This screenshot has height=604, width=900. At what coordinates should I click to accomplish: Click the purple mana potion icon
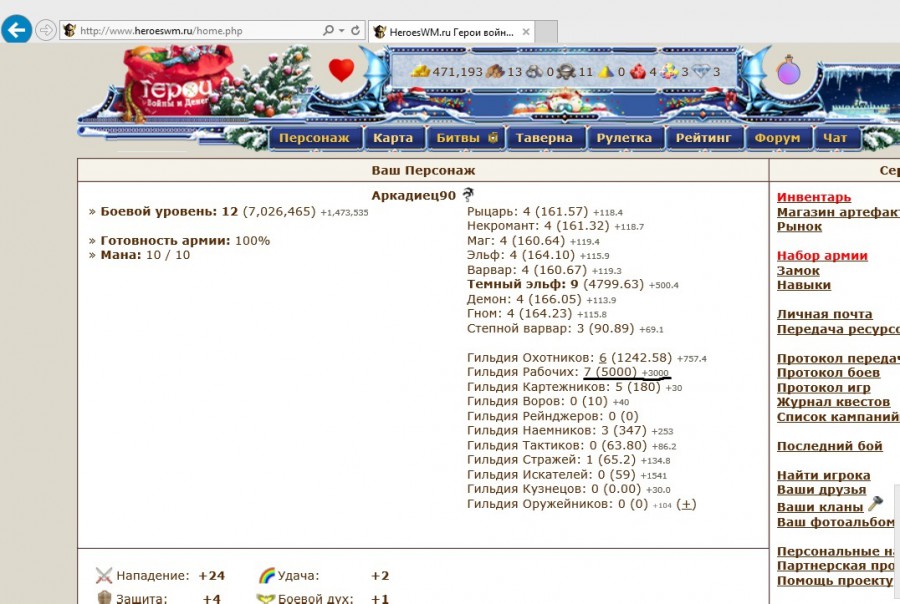pos(789,72)
